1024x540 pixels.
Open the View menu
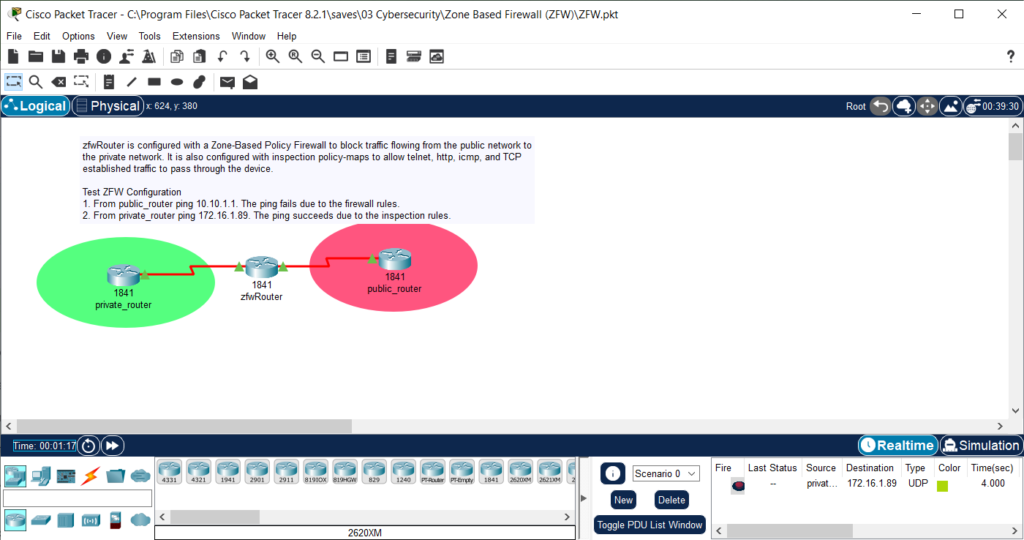click(x=117, y=36)
